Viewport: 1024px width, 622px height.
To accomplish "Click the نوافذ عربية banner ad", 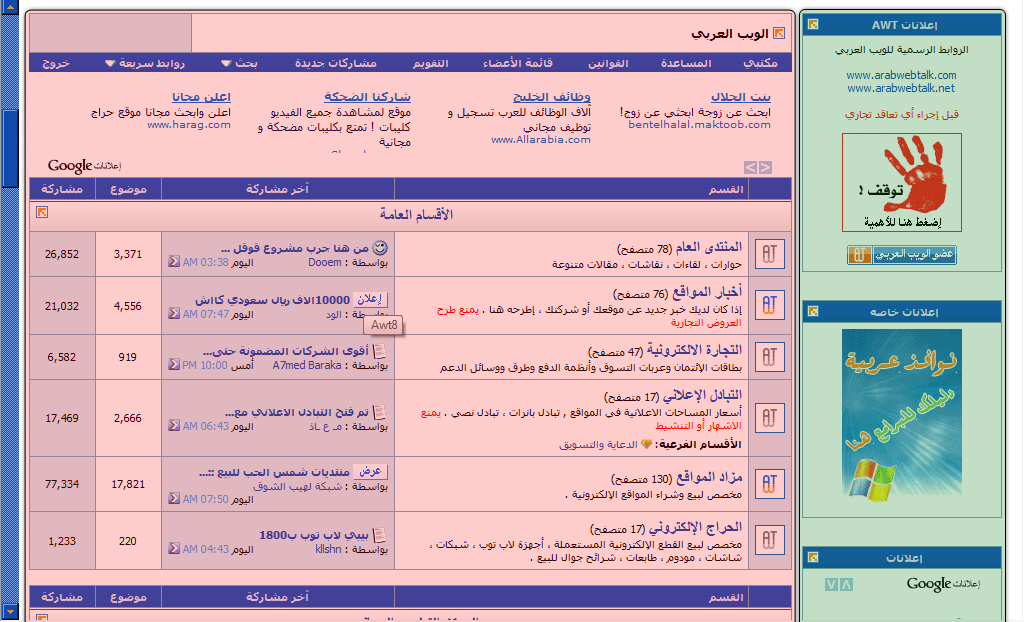I will tap(901, 416).
